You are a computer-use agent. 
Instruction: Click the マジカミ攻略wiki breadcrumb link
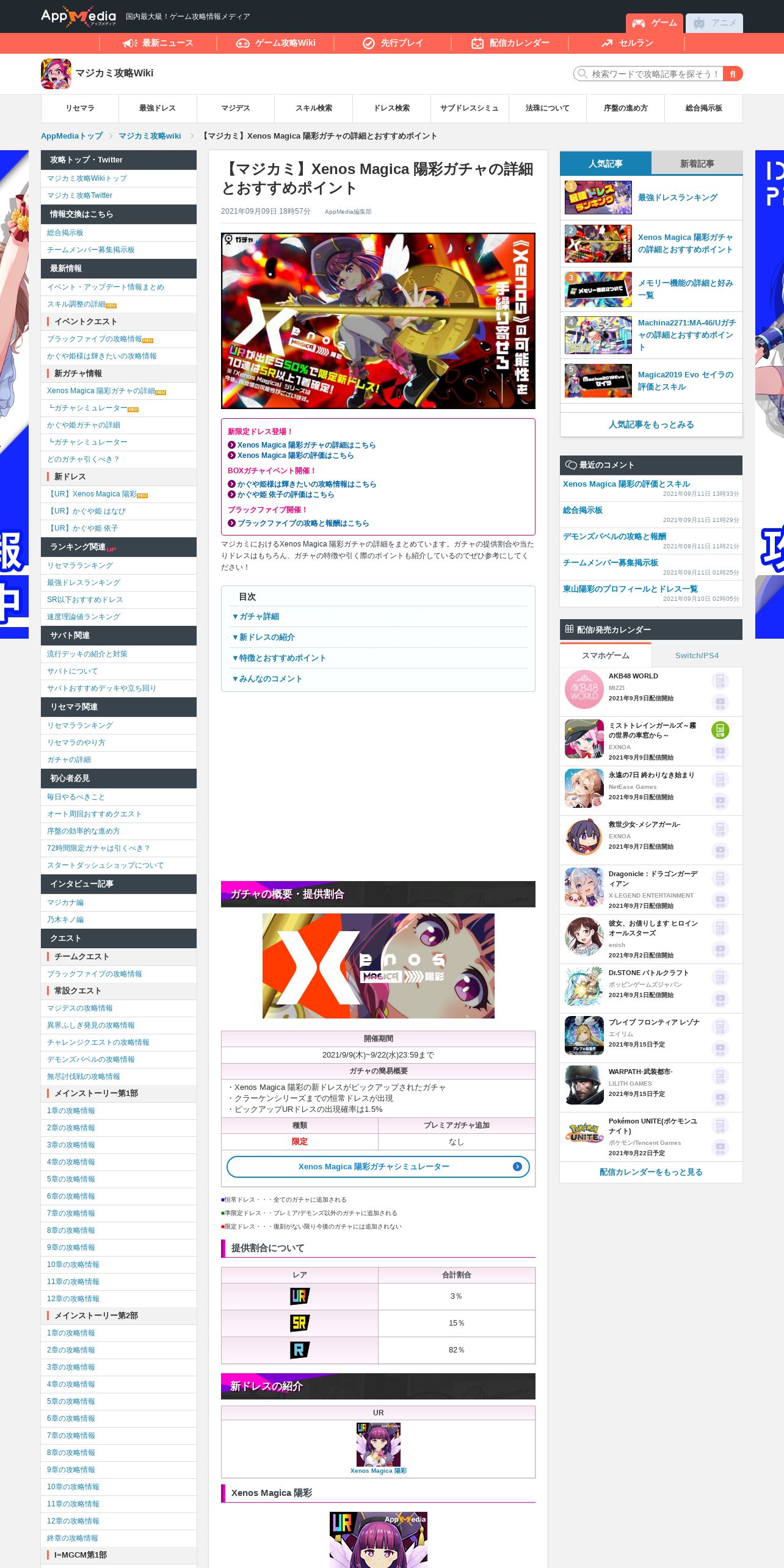pos(150,136)
